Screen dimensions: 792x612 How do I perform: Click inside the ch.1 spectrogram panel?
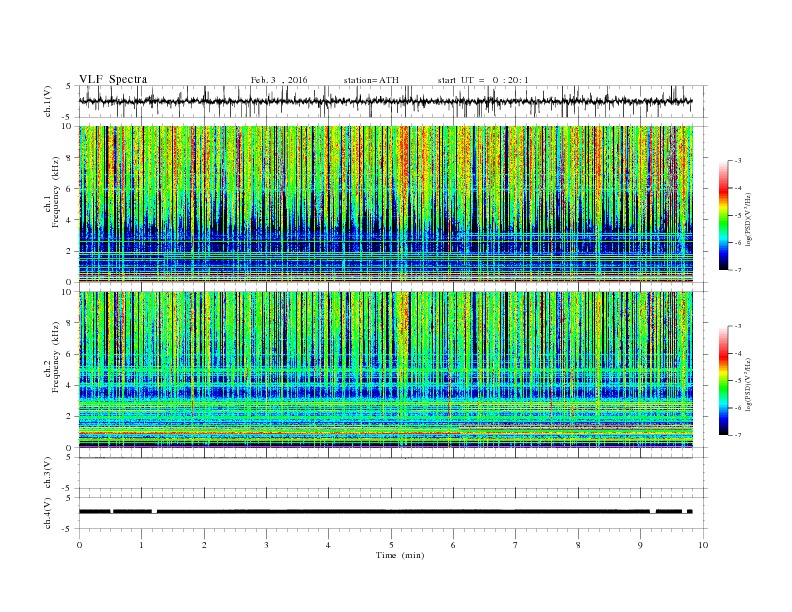386,204
